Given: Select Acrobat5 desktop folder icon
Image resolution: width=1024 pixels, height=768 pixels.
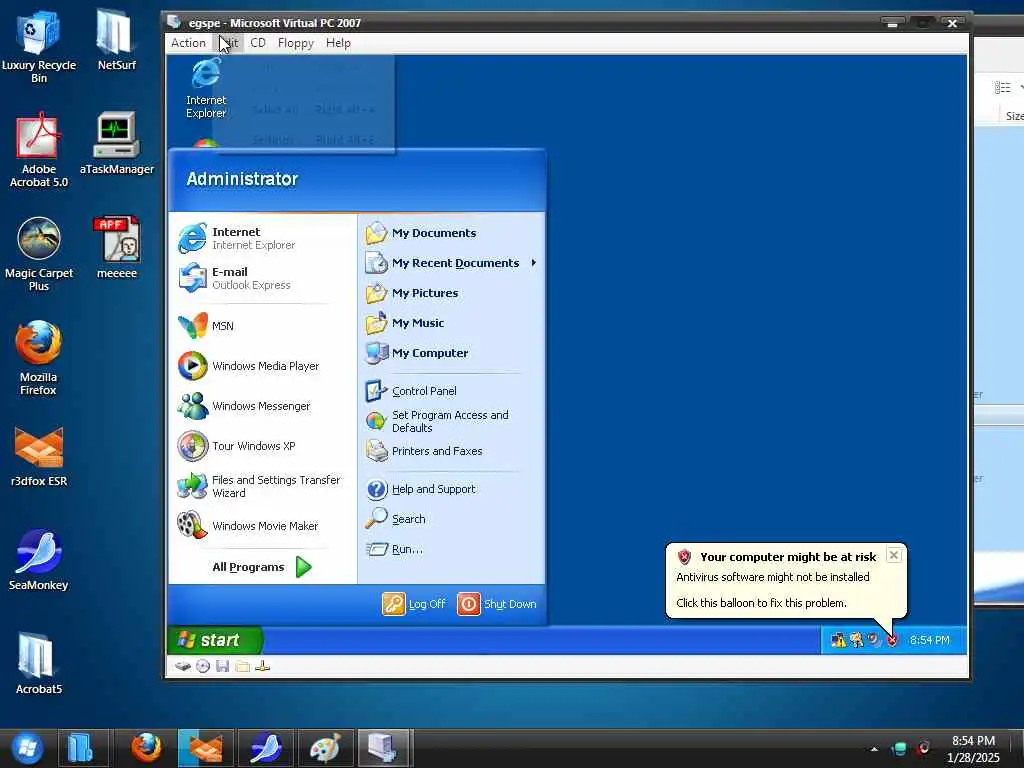Looking at the screenshot, I should click(39, 664).
